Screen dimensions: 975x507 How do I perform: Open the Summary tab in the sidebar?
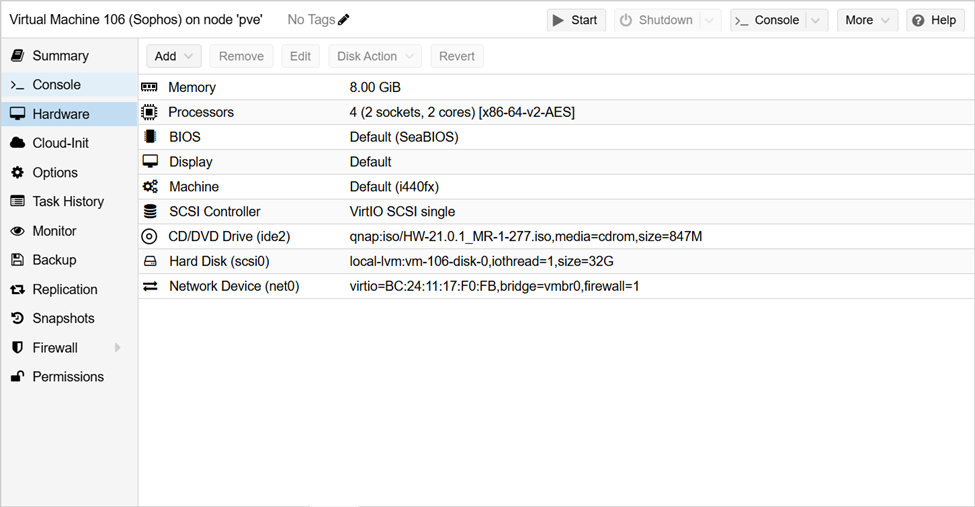tap(60, 56)
